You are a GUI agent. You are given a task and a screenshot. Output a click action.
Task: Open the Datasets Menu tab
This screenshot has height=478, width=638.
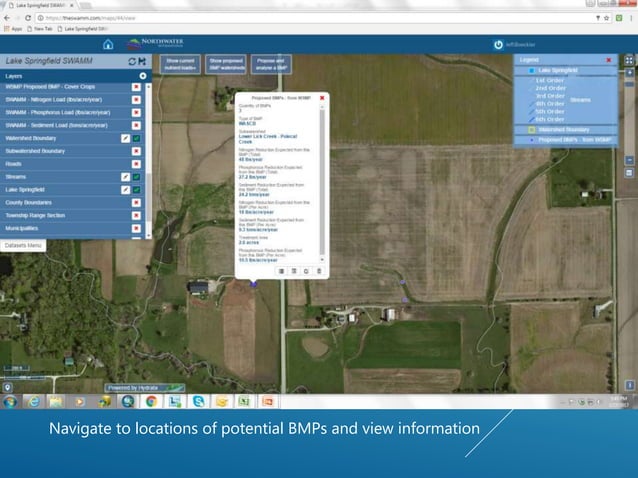pos(21,245)
